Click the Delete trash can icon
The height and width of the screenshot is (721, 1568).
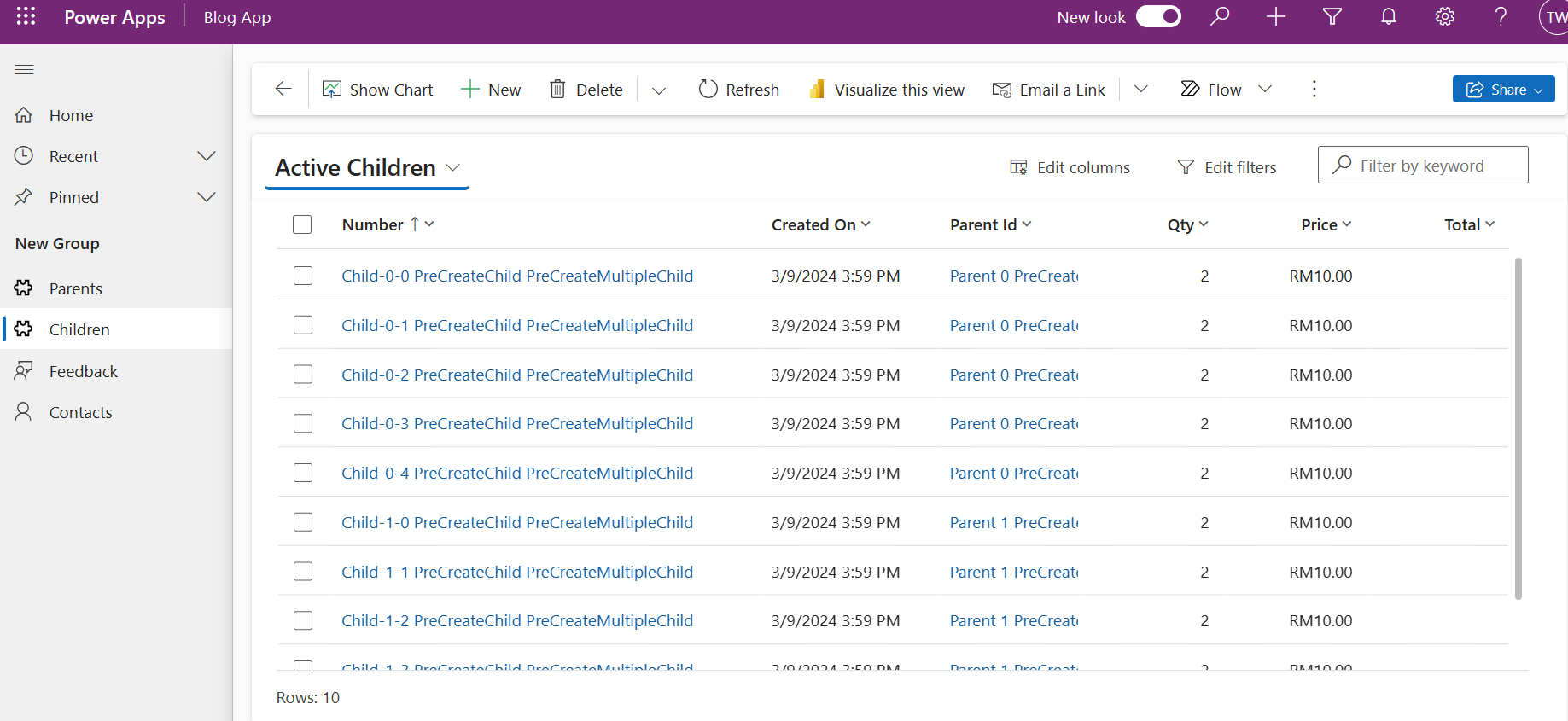[x=557, y=90]
